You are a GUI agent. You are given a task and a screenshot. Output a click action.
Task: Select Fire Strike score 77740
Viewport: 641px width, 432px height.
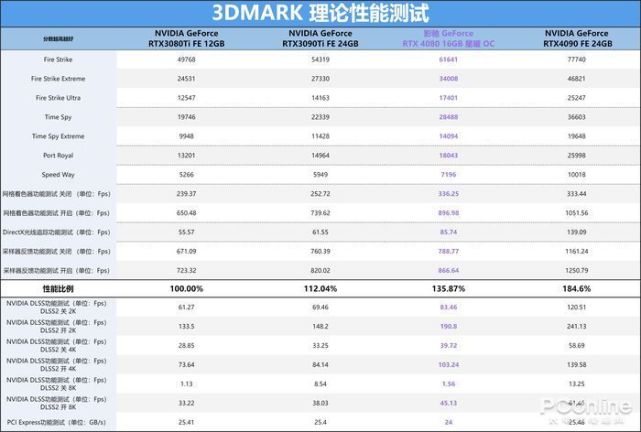click(577, 59)
